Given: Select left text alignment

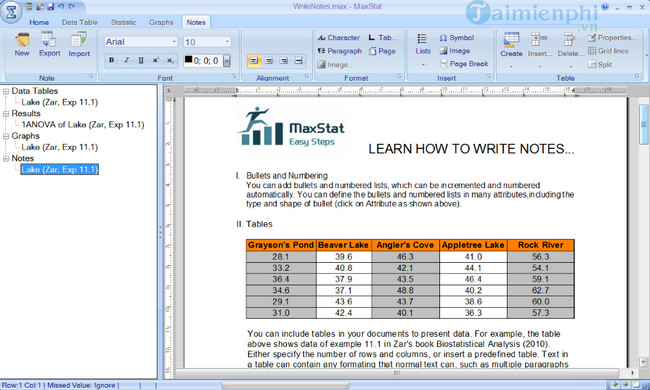Looking at the screenshot, I should [x=254, y=61].
